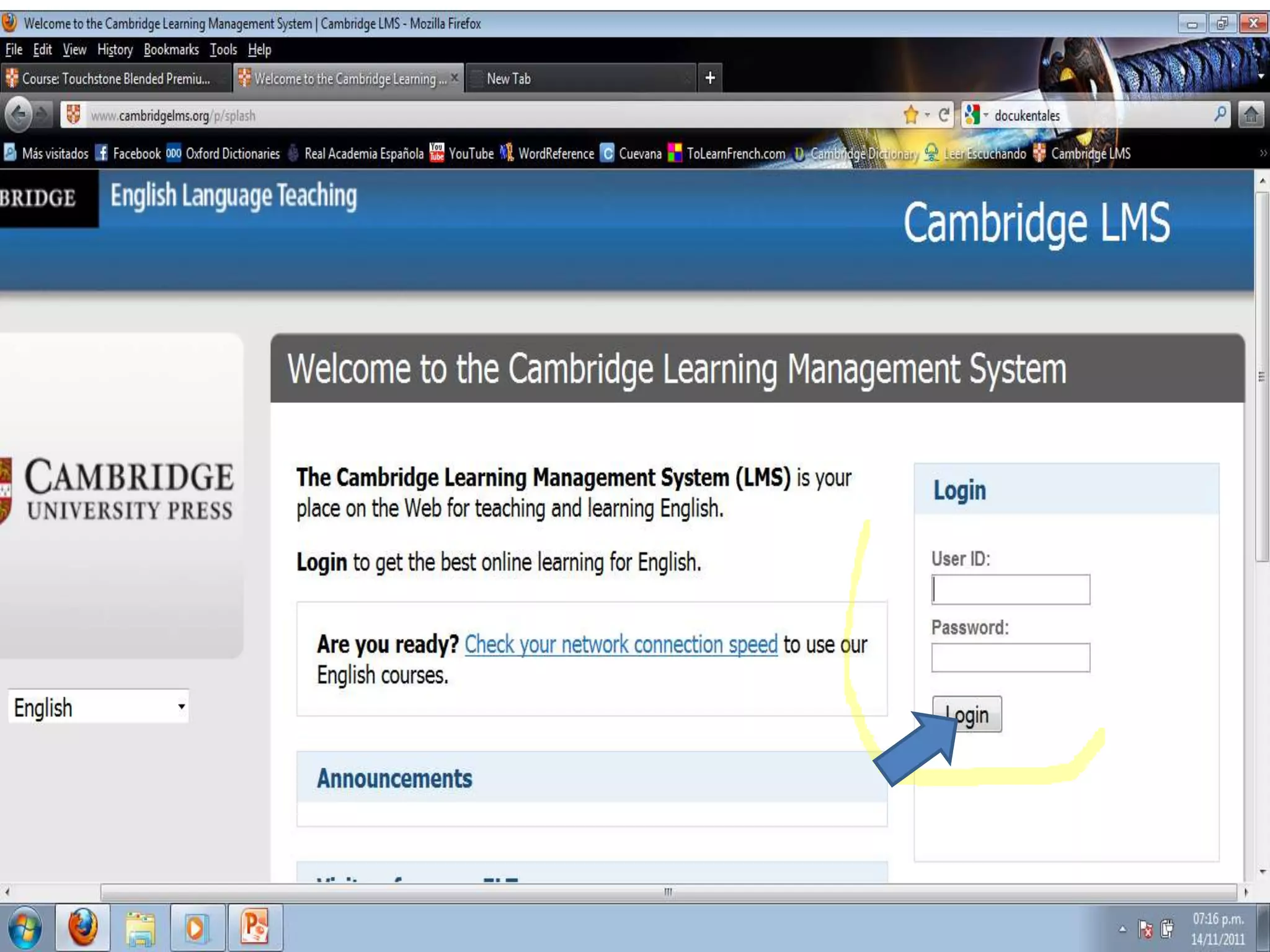Click the User ID input field
This screenshot has height=952, width=1270.
1010,589
